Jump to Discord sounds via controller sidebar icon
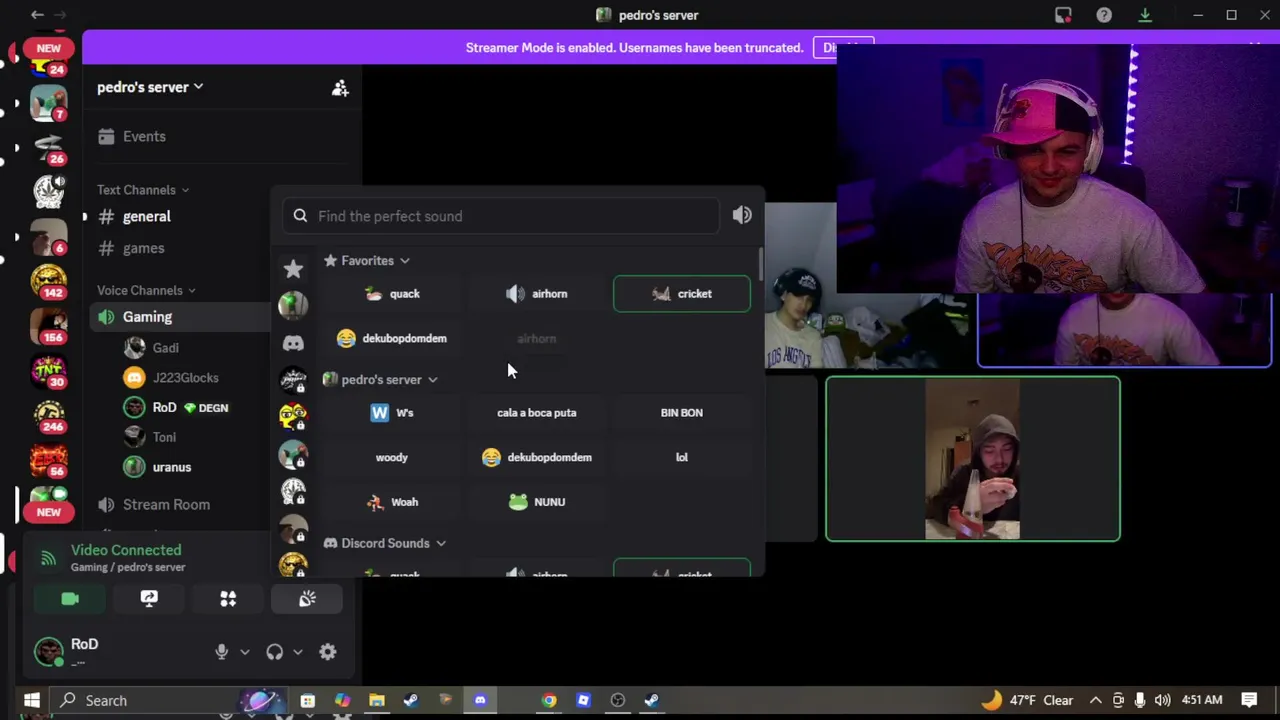 293,343
